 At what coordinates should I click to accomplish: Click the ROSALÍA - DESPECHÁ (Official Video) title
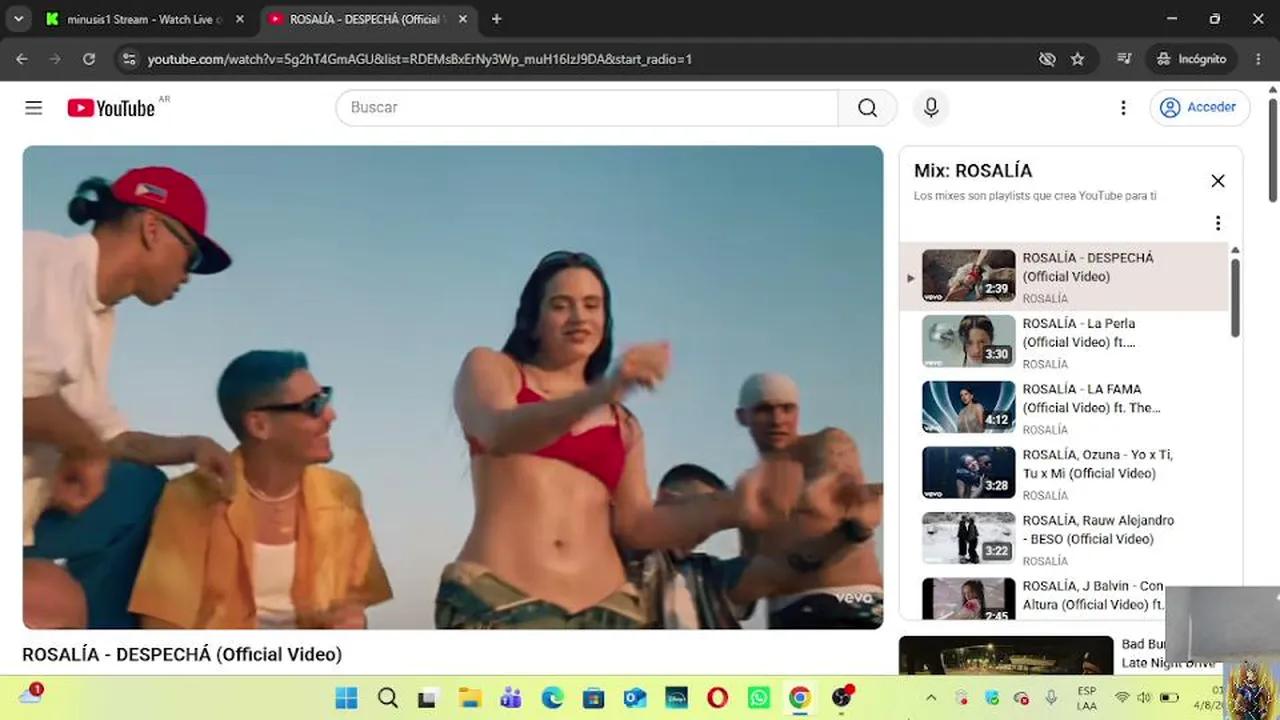point(182,655)
